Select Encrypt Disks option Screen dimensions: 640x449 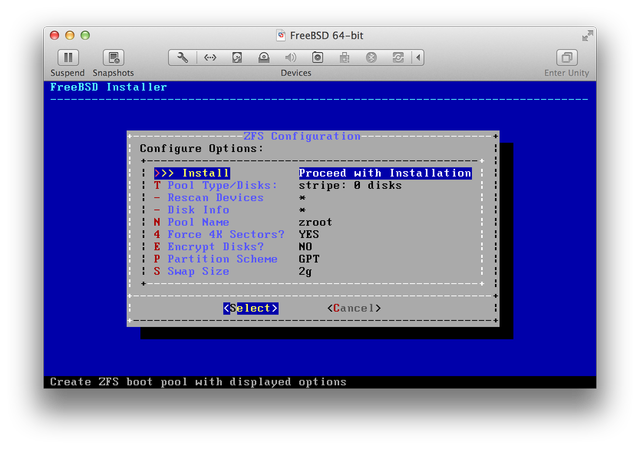point(209,247)
